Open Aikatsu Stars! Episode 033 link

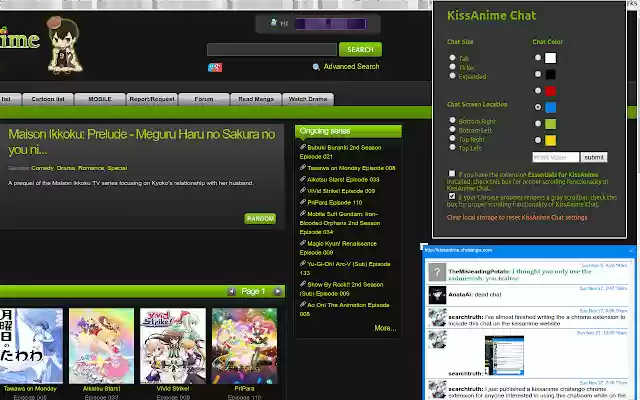(343, 180)
